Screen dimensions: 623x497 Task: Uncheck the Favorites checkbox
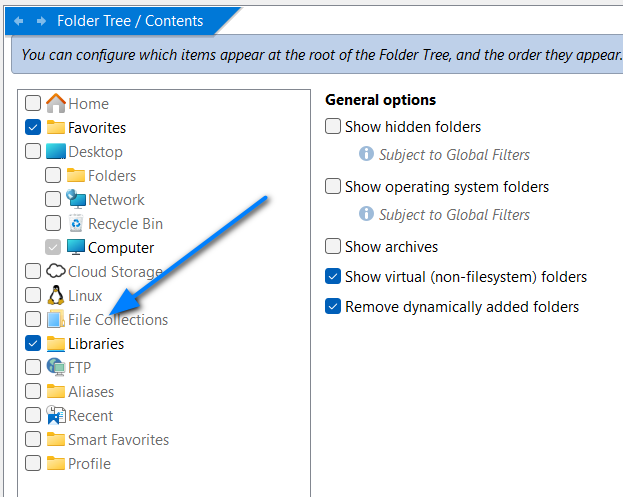coord(33,128)
